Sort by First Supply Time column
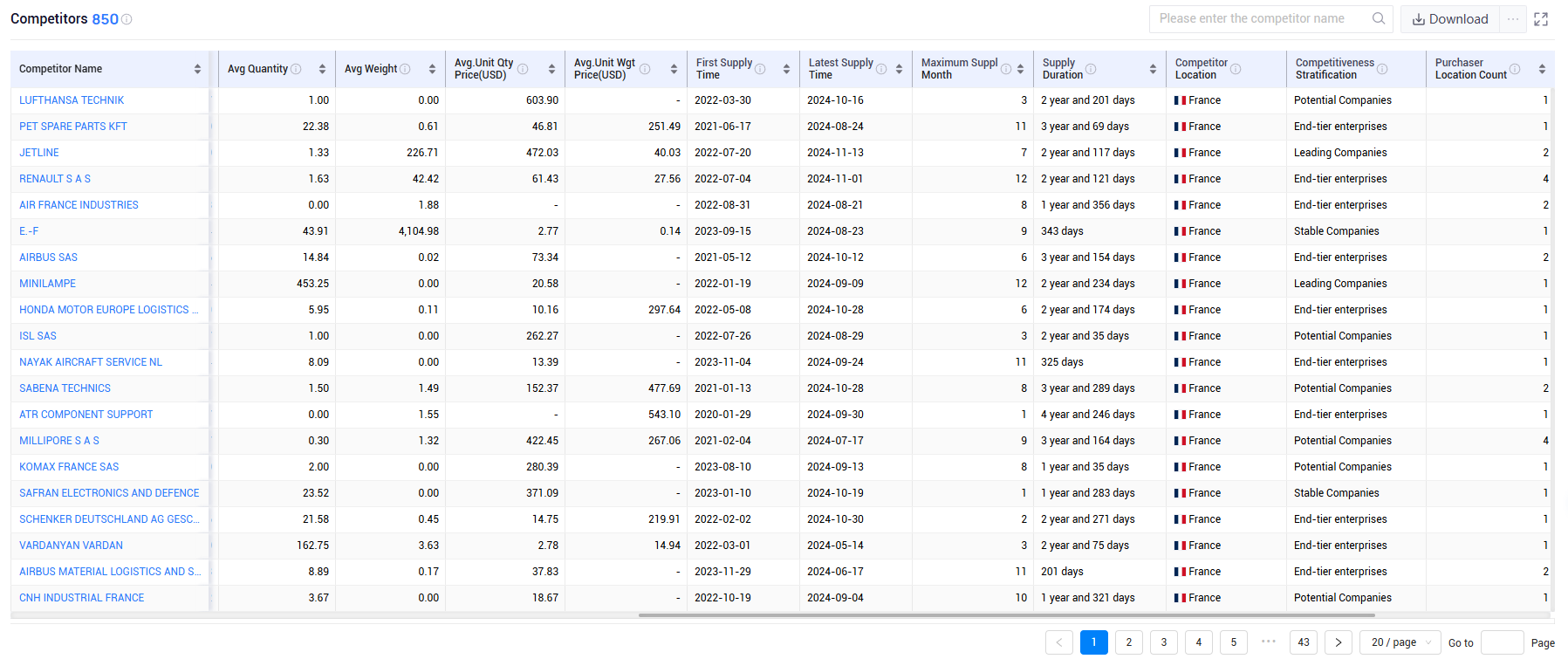 [786, 69]
